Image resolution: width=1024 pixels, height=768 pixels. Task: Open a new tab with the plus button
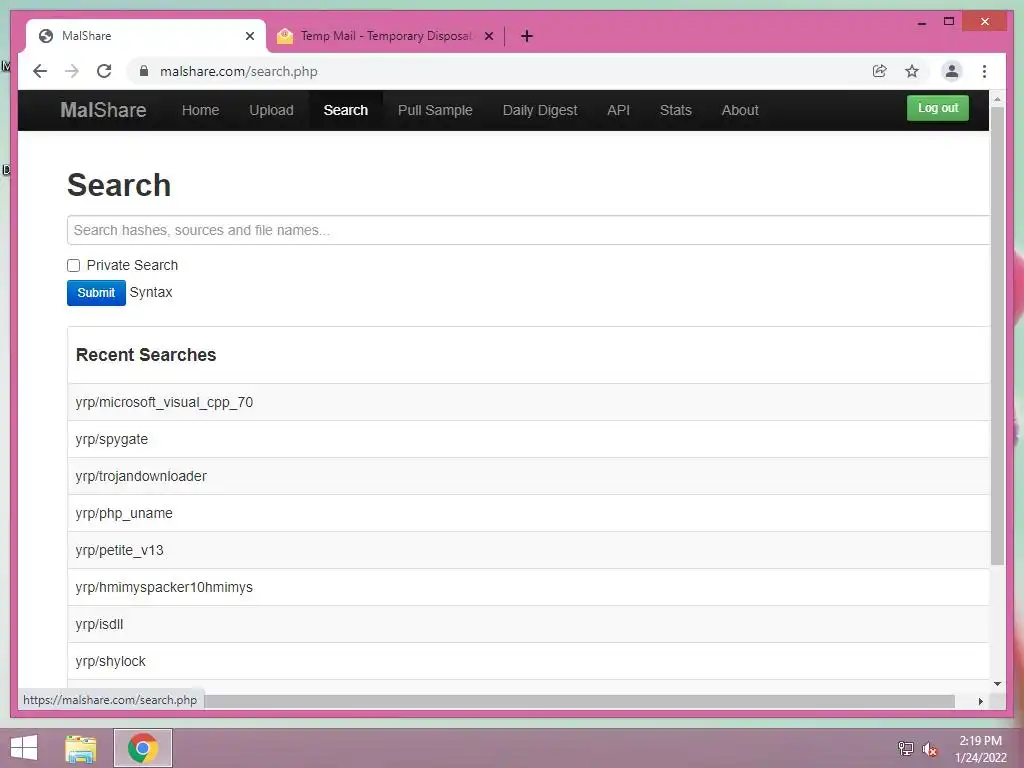click(527, 36)
